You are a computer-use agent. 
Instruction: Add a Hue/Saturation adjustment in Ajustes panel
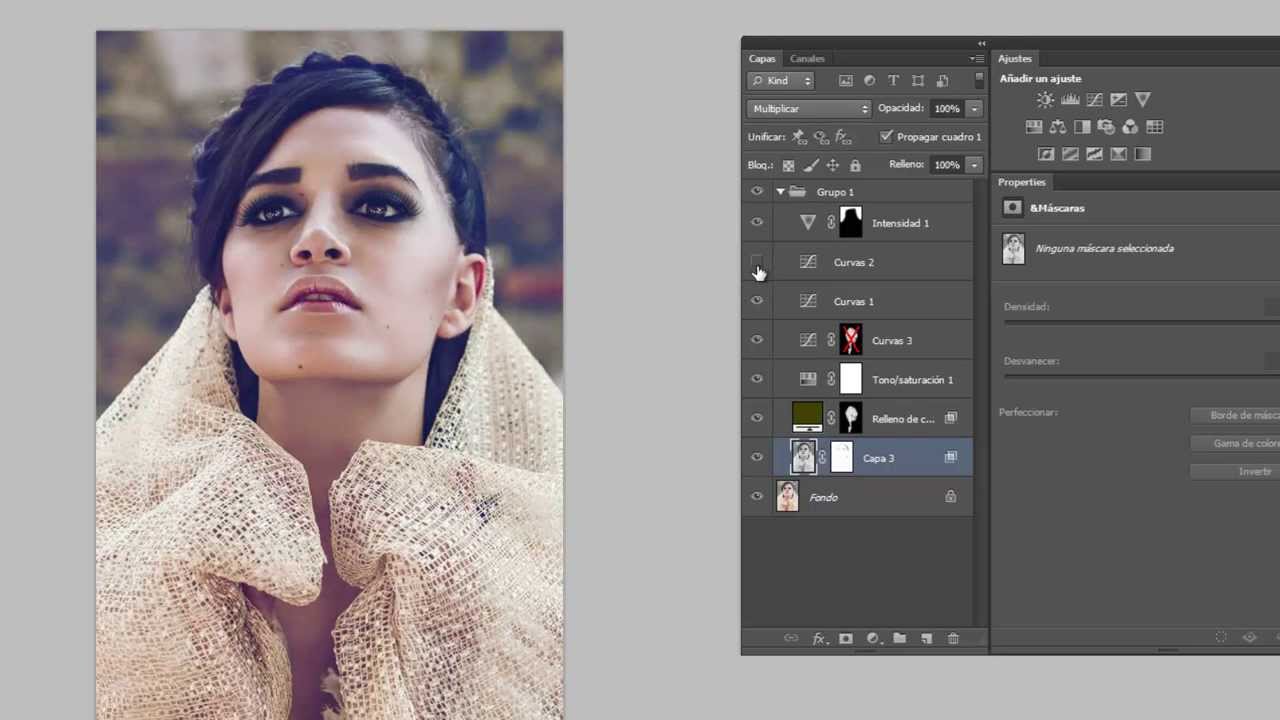coord(1034,127)
